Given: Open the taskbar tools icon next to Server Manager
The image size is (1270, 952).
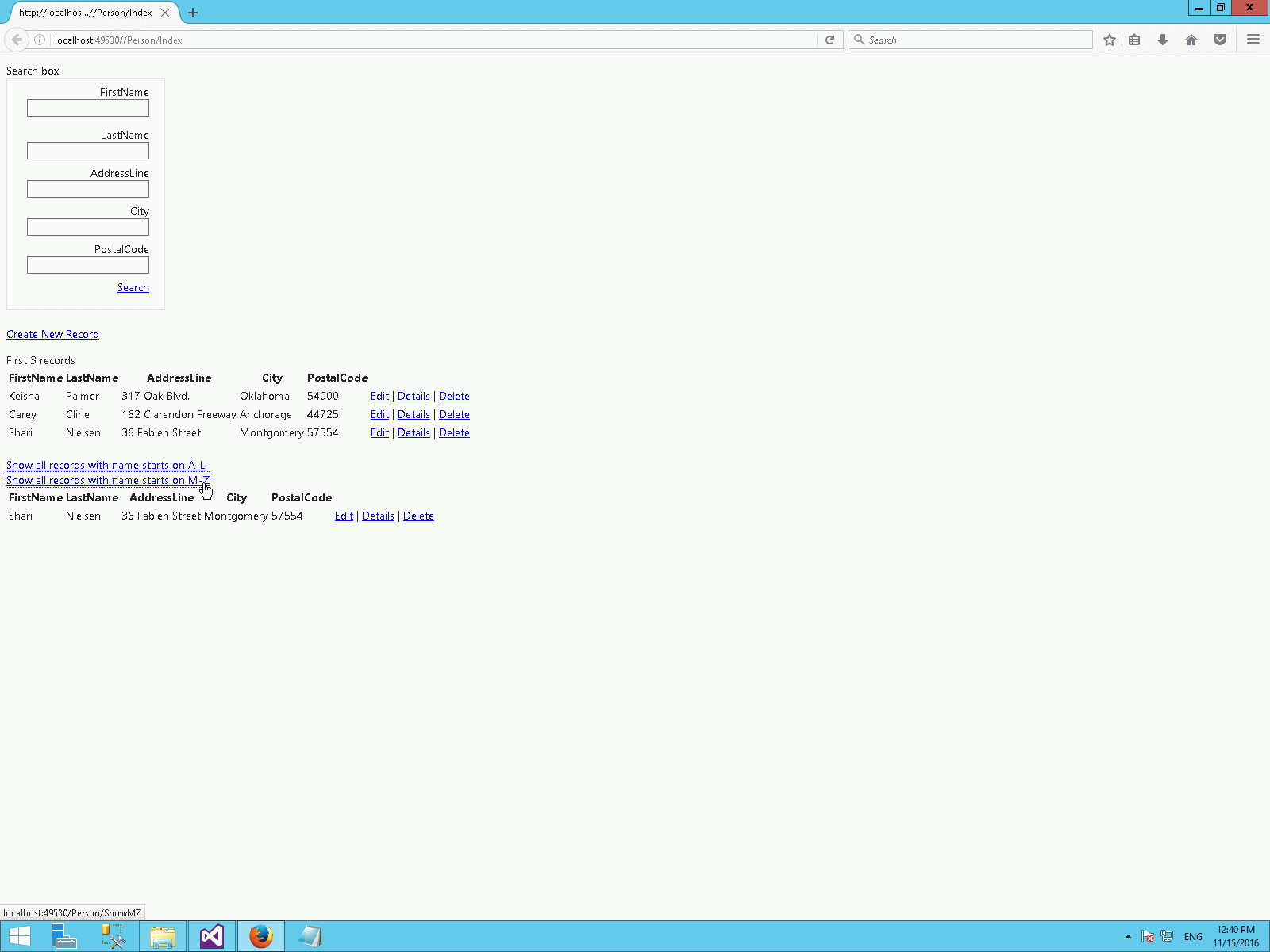Looking at the screenshot, I should click(114, 937).
